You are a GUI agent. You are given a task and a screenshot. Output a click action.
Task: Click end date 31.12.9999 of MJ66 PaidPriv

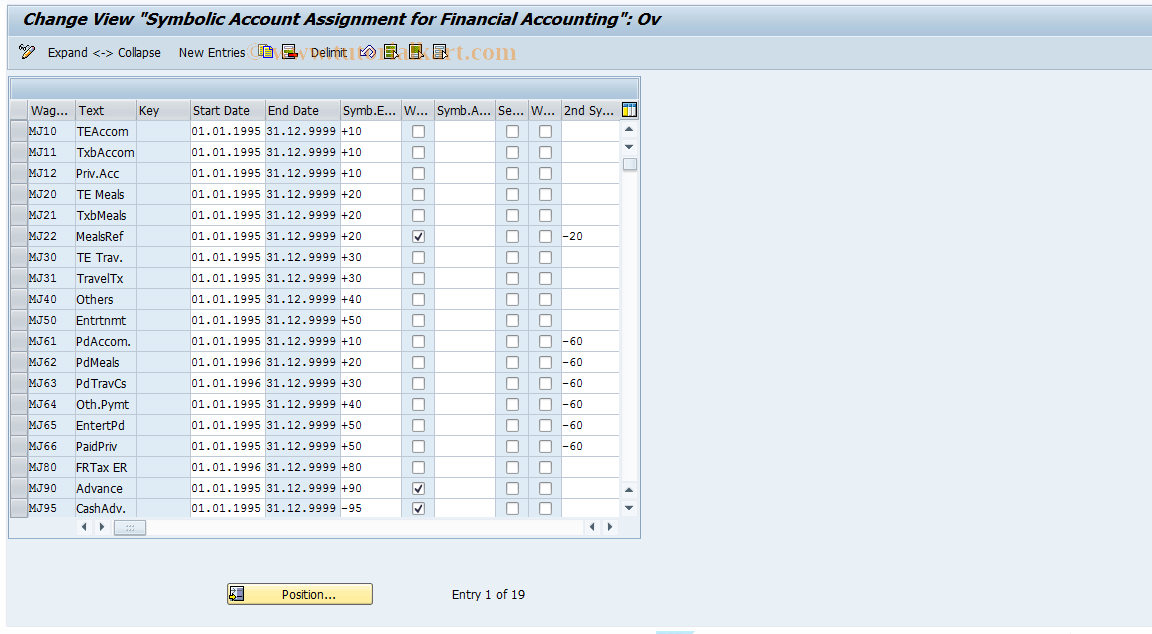[302, 447]
